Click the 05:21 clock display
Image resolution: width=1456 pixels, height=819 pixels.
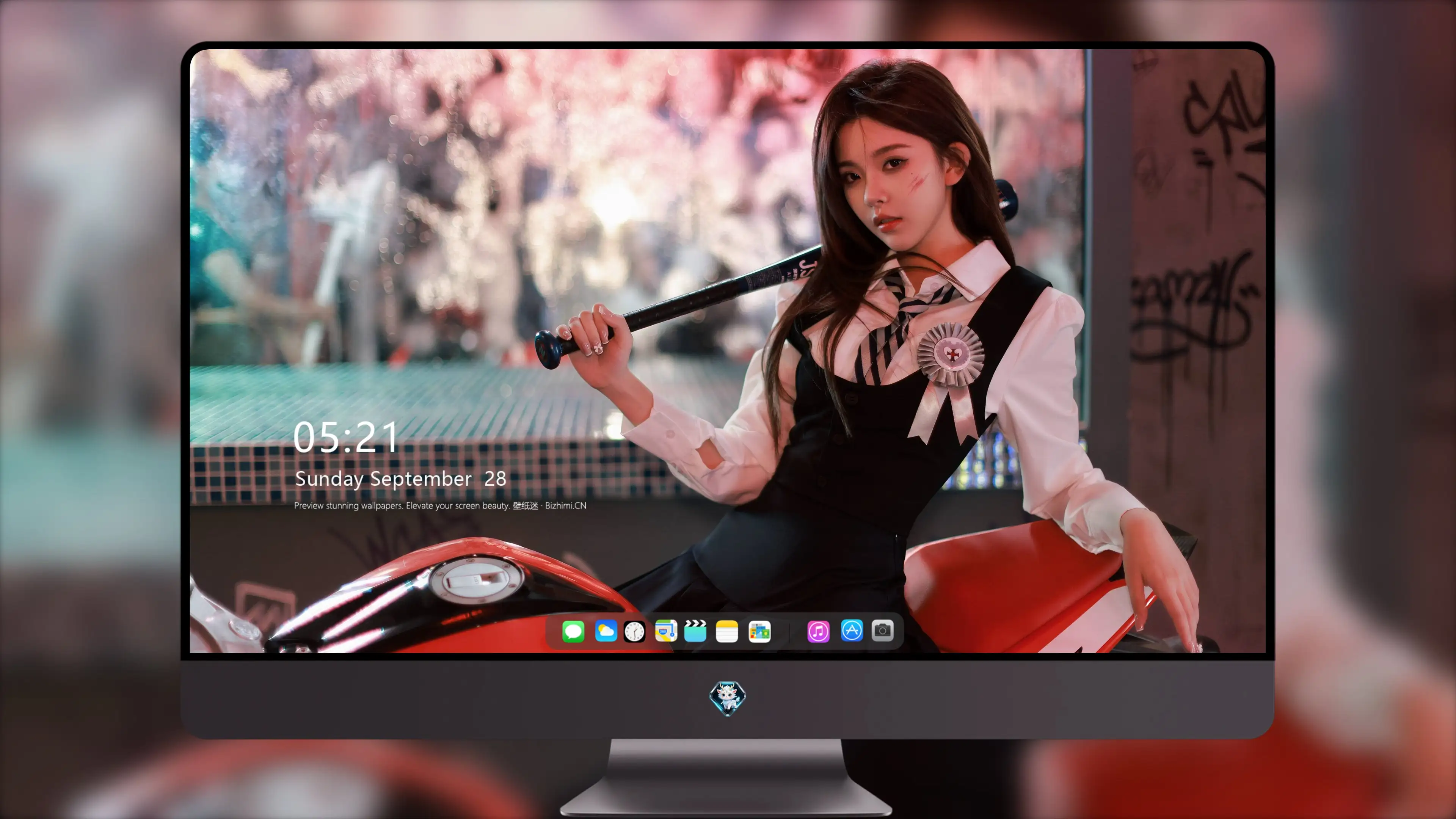click(345, 438)
